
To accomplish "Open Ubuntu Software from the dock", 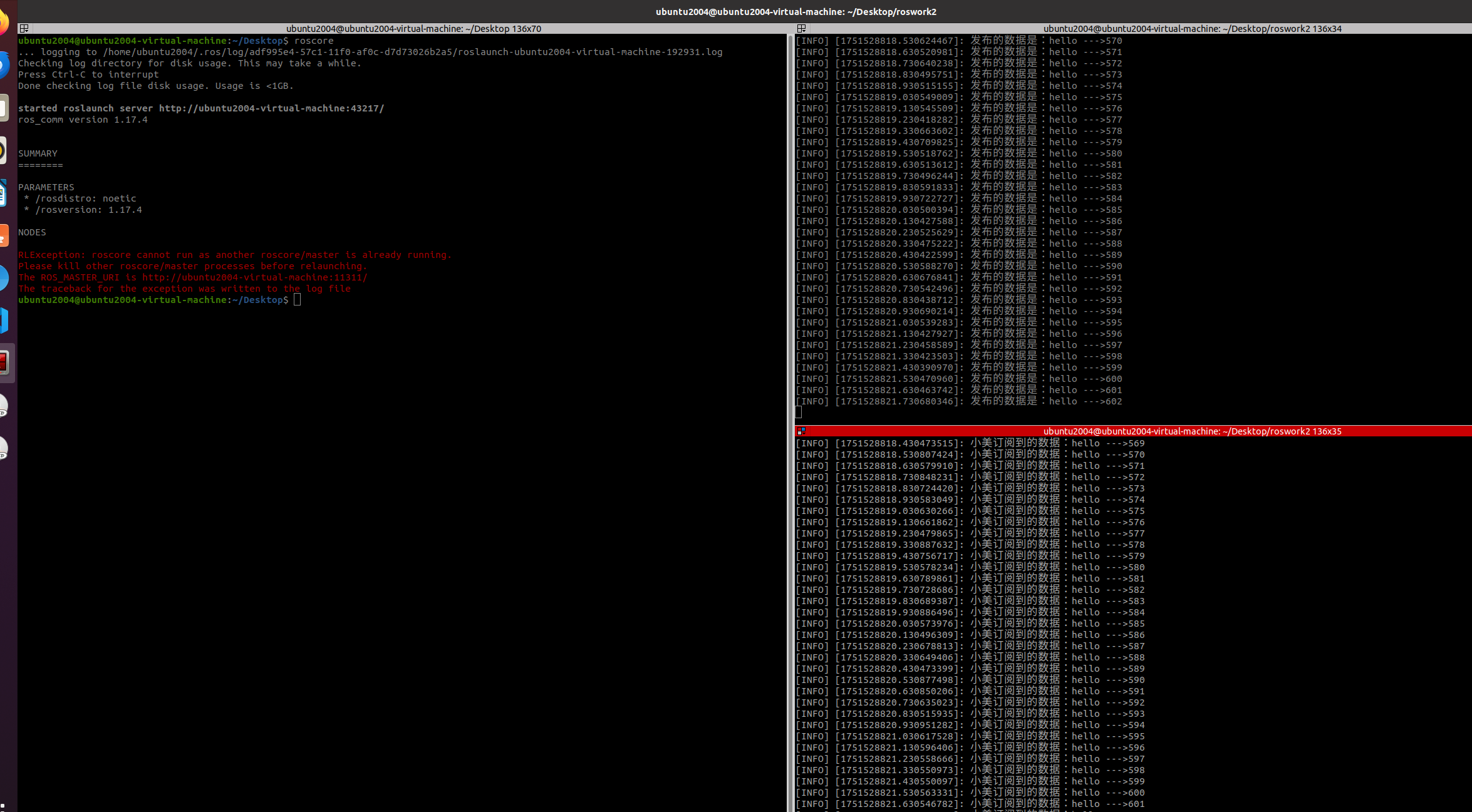I will (3, 235).
